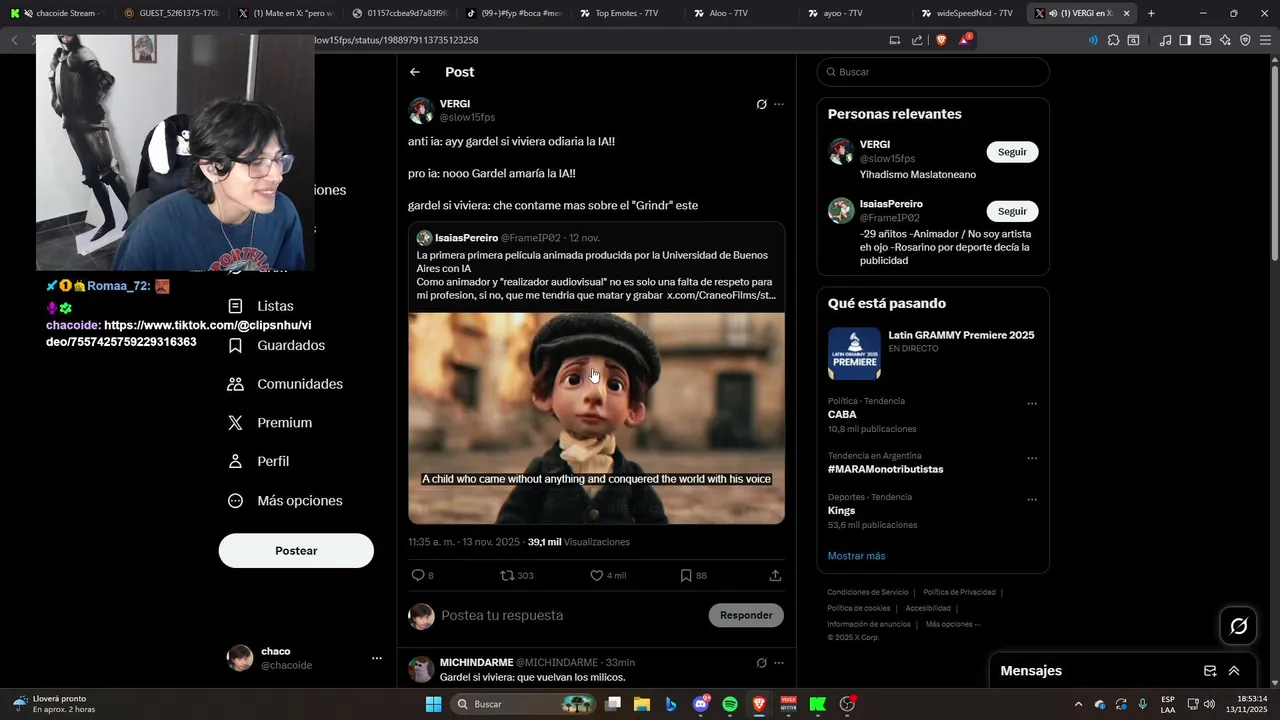Open File Explorer from the taskbar
Viewport: 1280px width, 720px height.
coord(642,704)
